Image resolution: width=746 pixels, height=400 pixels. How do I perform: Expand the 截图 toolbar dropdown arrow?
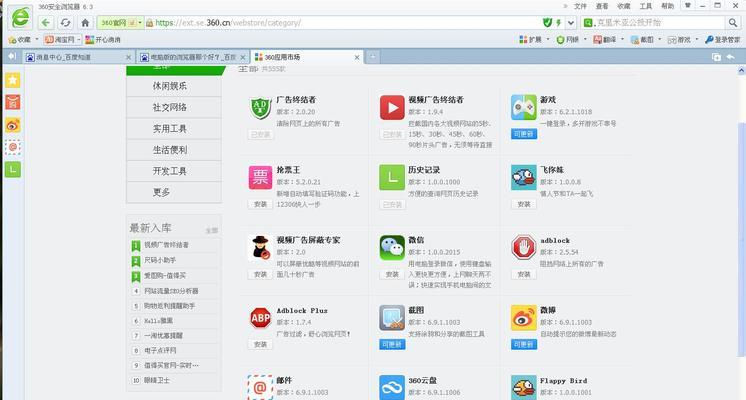[659, 39]
